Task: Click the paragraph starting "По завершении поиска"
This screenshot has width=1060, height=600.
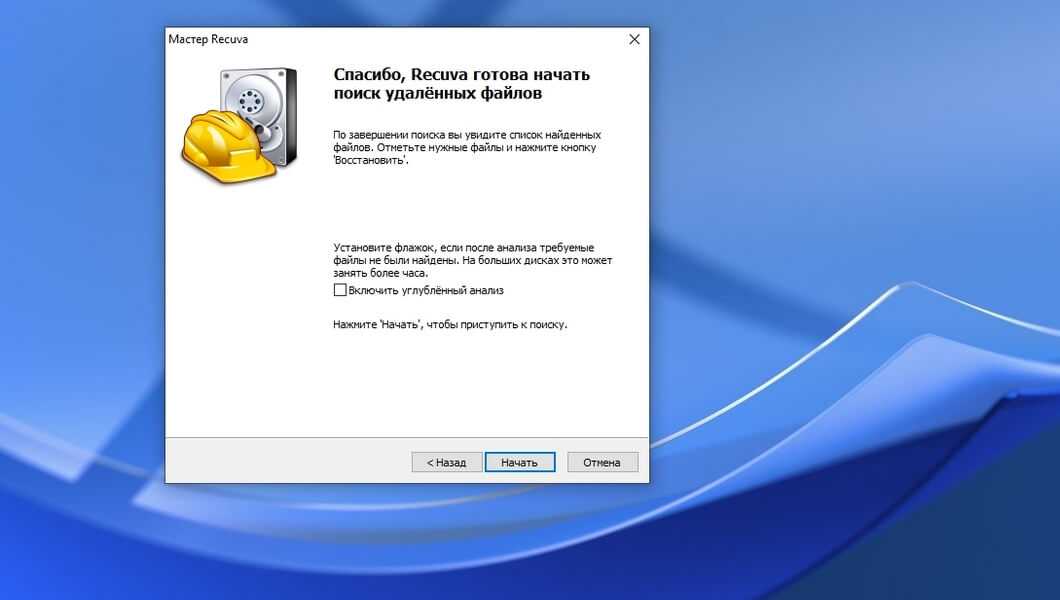Action: coord(467,147)
